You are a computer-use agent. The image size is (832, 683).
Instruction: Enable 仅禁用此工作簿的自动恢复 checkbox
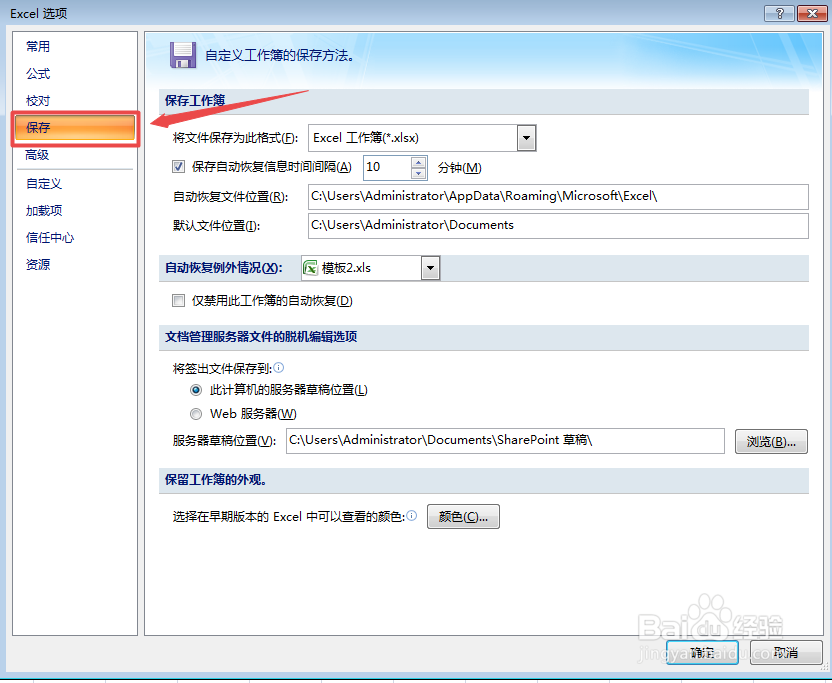[x=178, y=301]
